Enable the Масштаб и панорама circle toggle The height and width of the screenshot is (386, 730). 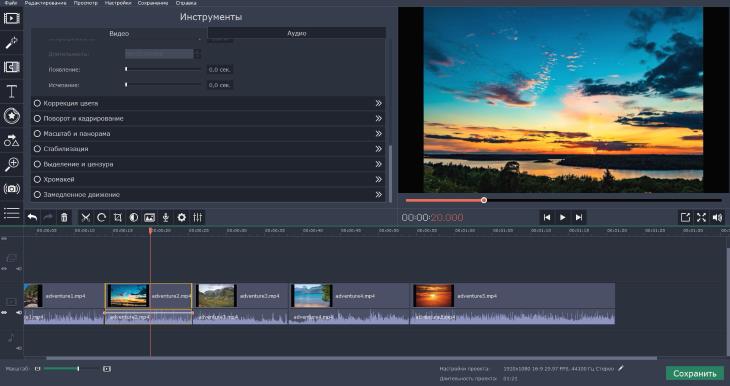[37, 134]
